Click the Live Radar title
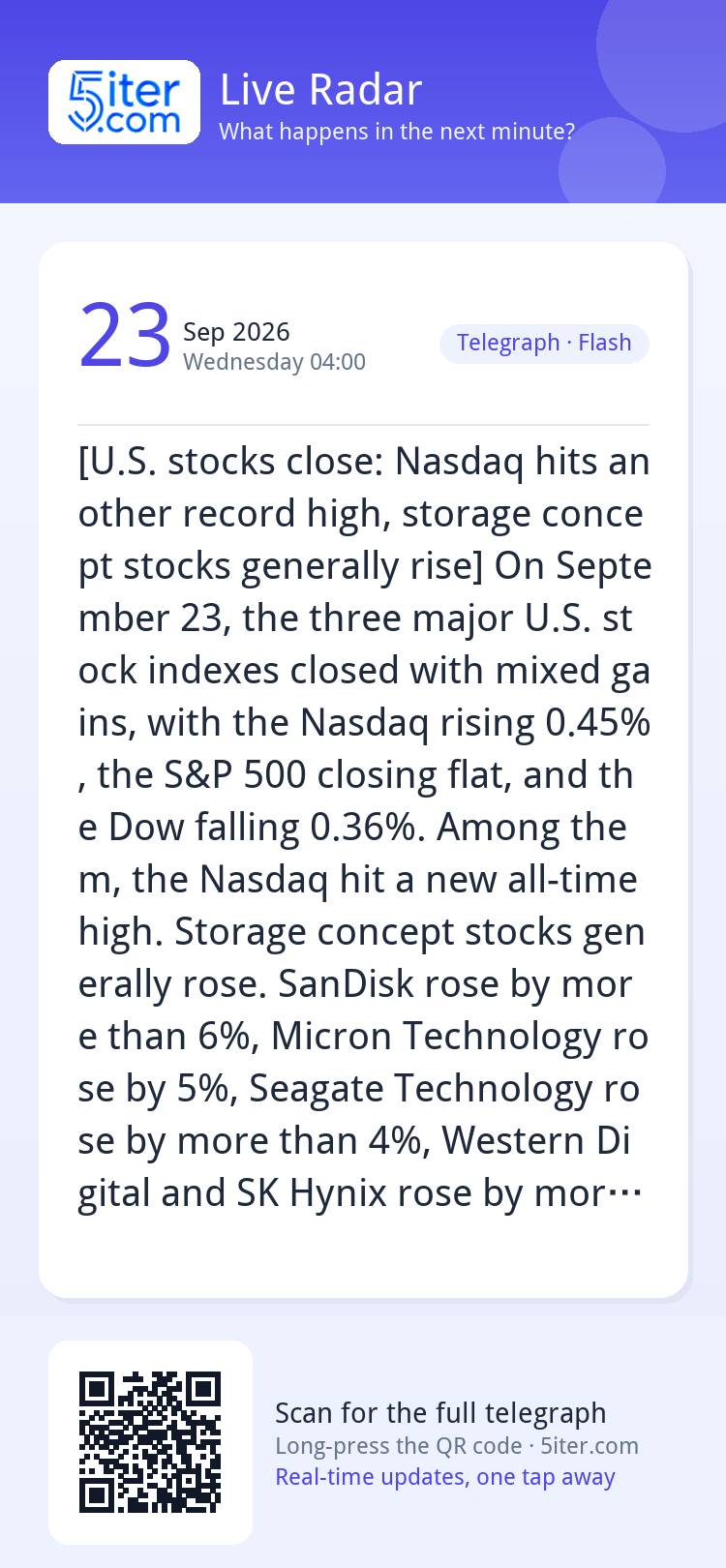Screen dimensions: 726x1568 tap(320, 90)
